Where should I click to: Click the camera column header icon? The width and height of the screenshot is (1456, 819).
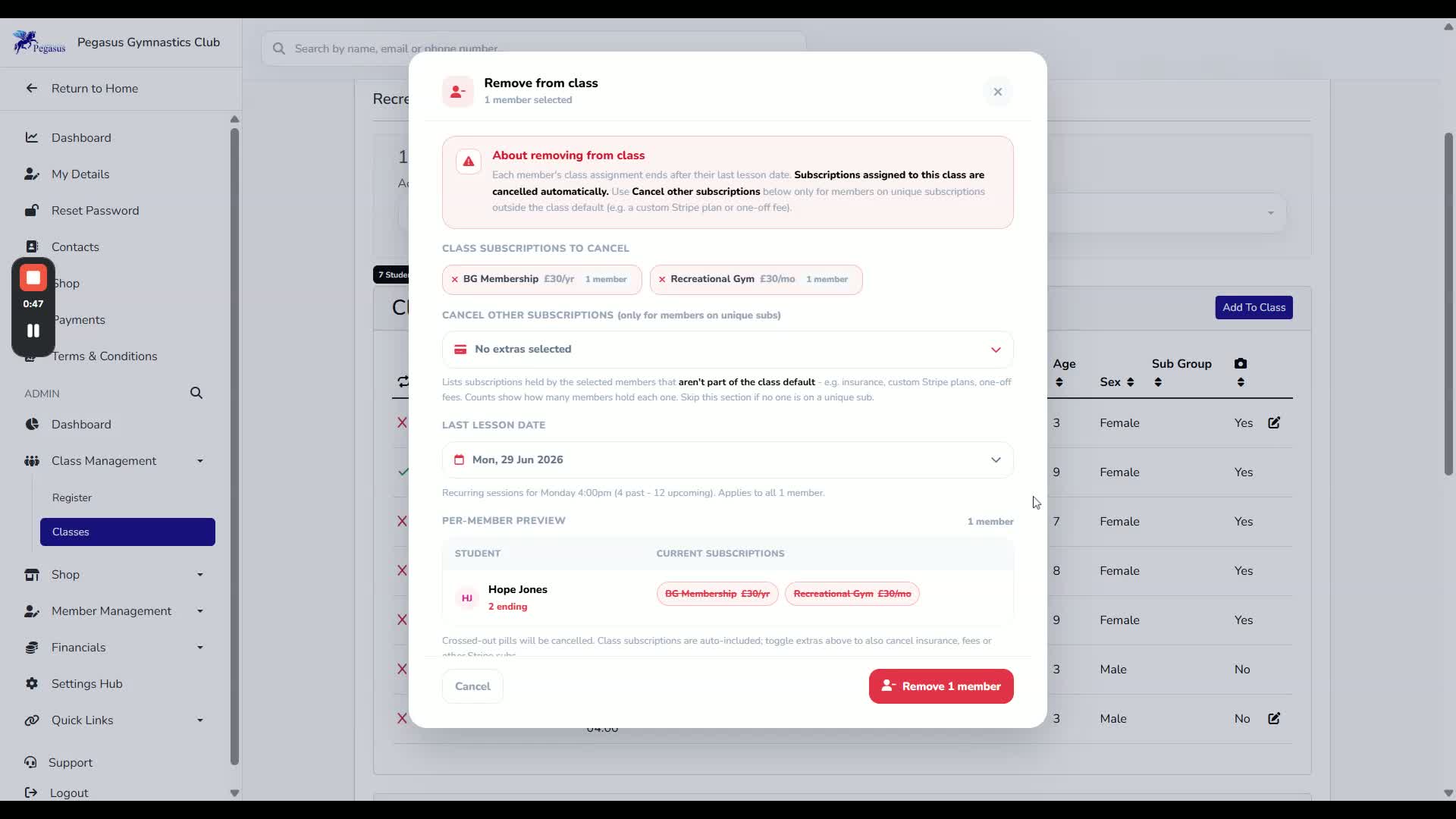(x=1241, y=364)
